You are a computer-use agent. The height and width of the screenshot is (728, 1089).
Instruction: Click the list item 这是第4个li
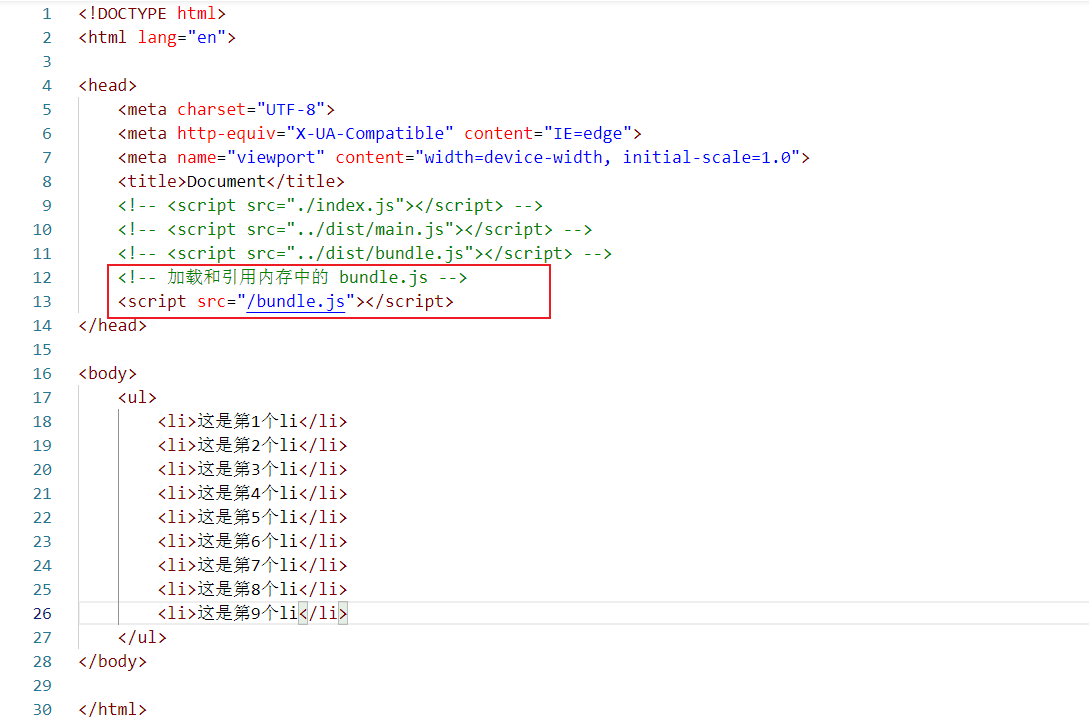252,493
